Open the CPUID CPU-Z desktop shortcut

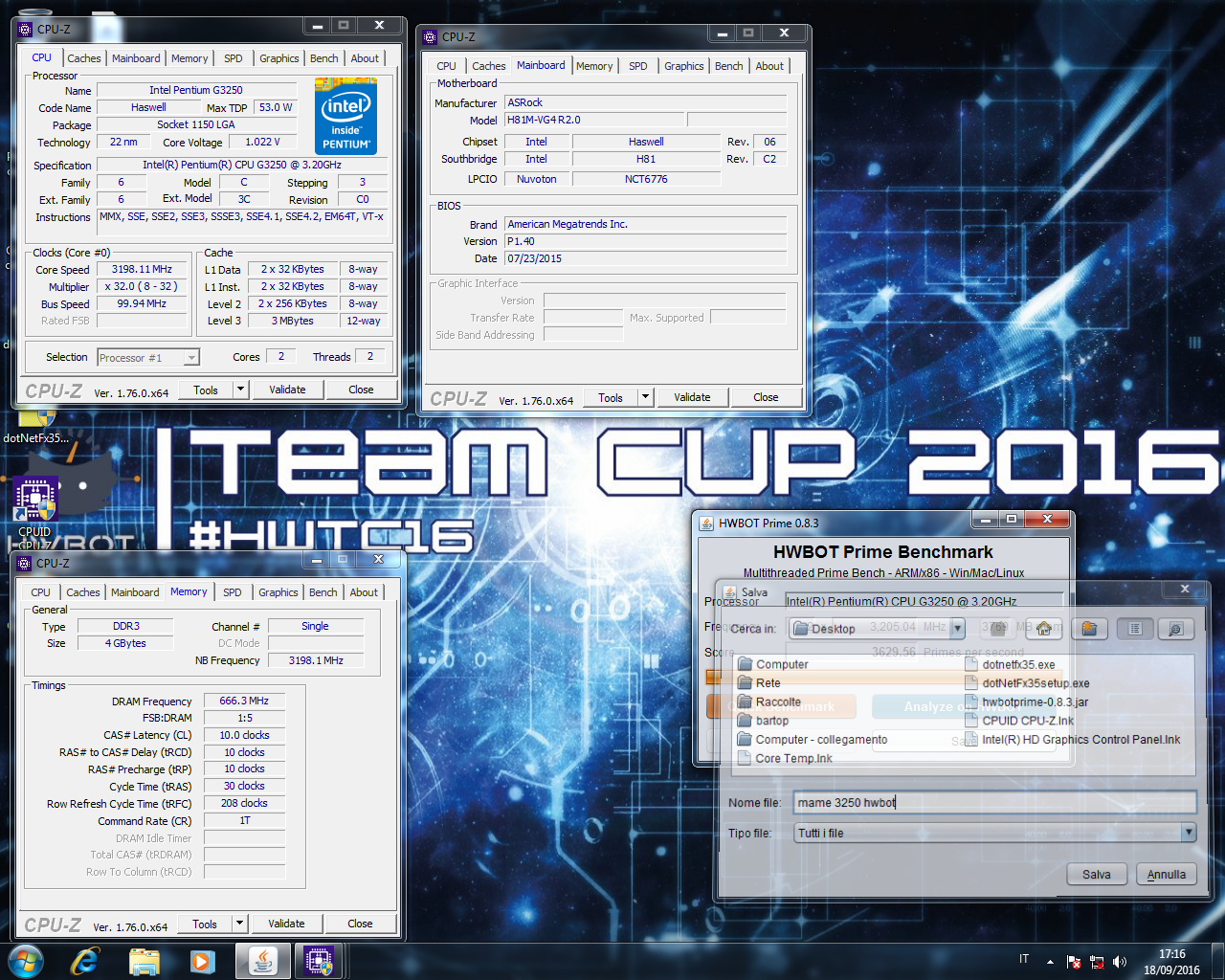click(x=34, y=512)
